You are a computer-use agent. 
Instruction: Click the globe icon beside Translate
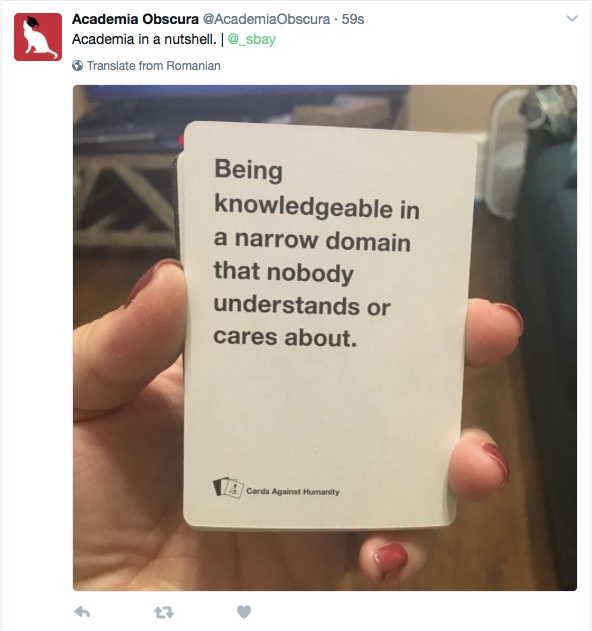click(x=78, y=66)
